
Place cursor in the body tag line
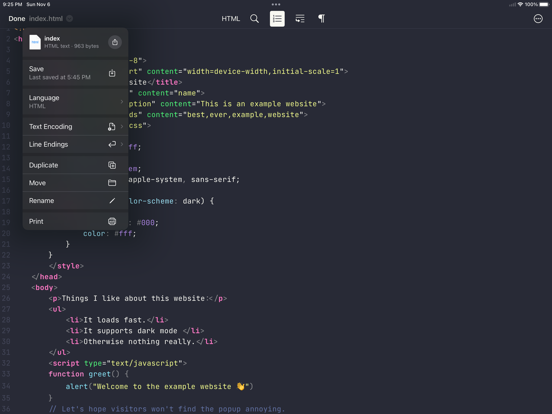44,288
